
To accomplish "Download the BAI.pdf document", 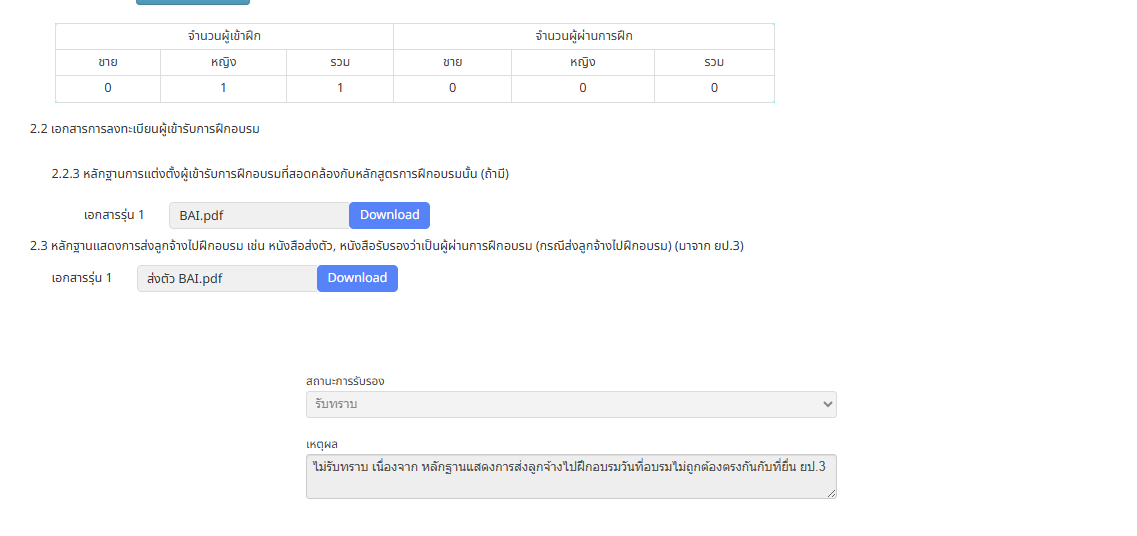I will tap(389, 215).
